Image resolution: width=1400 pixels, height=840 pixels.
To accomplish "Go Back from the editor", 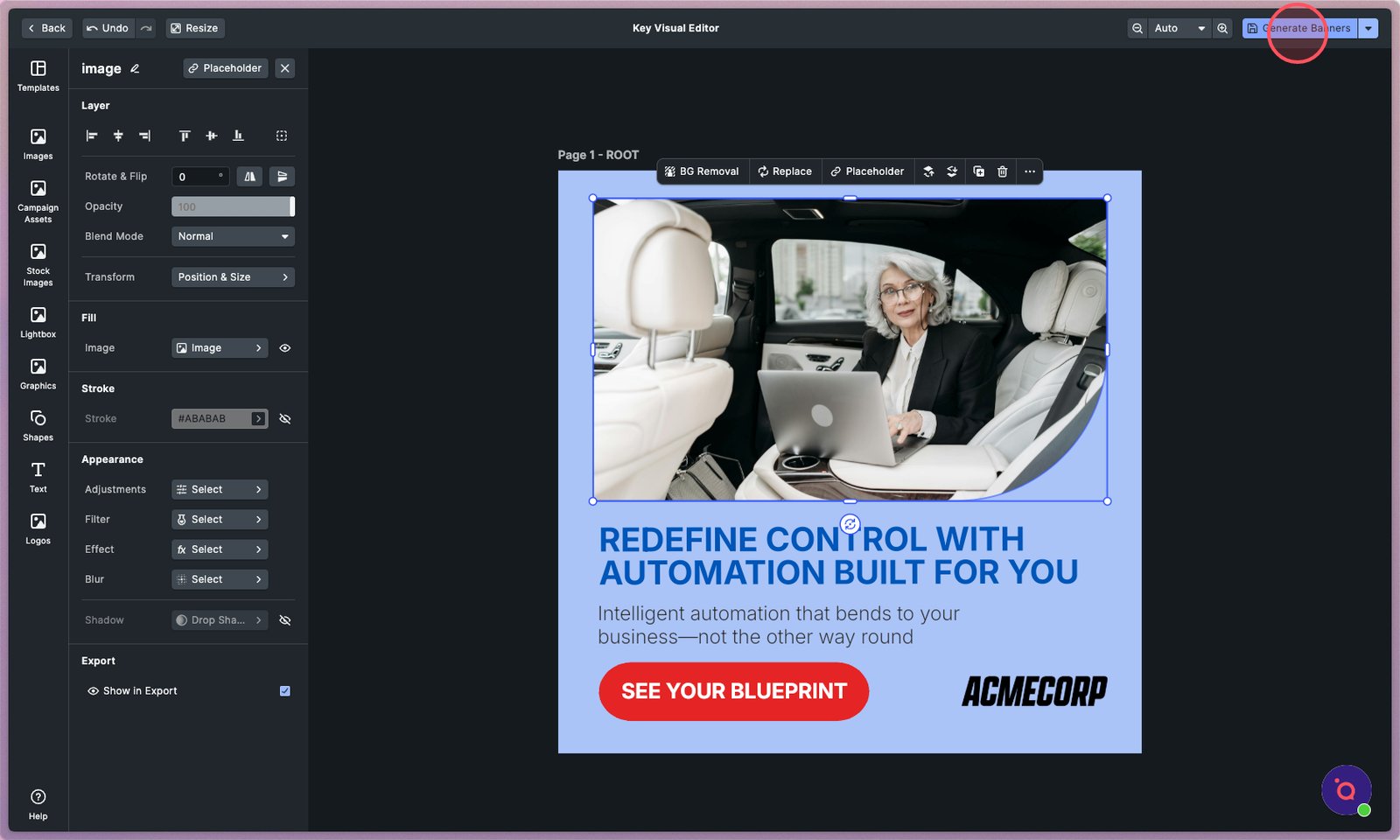I will point(46,28).
